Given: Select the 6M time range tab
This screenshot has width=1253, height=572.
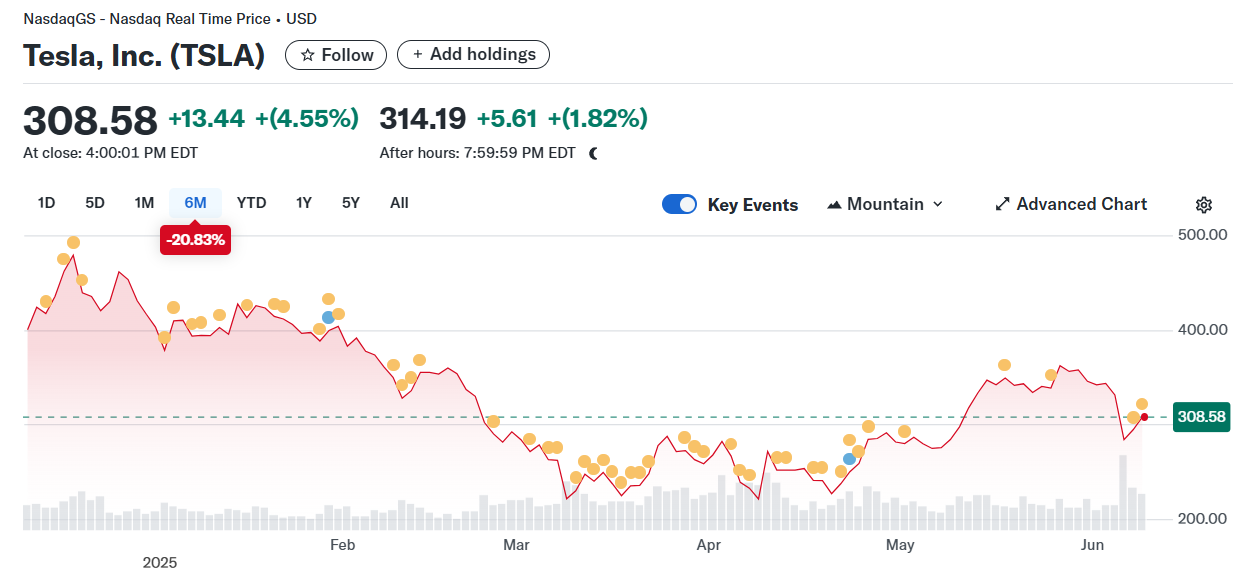Looking at the screenshot, I should point(195,203).
